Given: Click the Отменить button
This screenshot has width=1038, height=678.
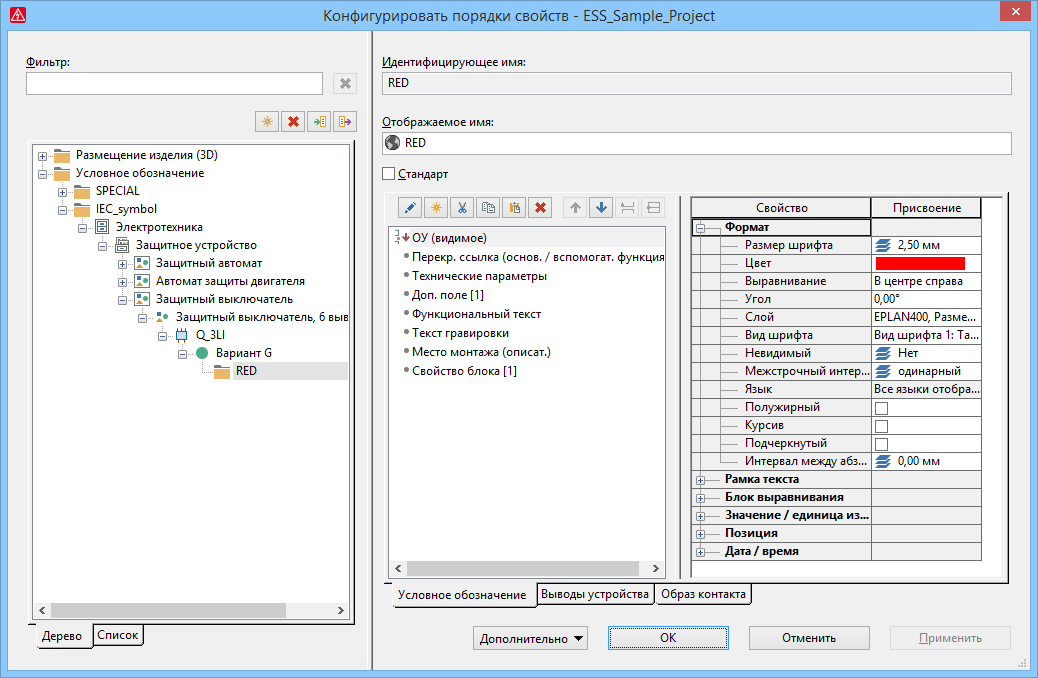Looking at the screenshot, I should pyautogui.click(x=809, y=638).
